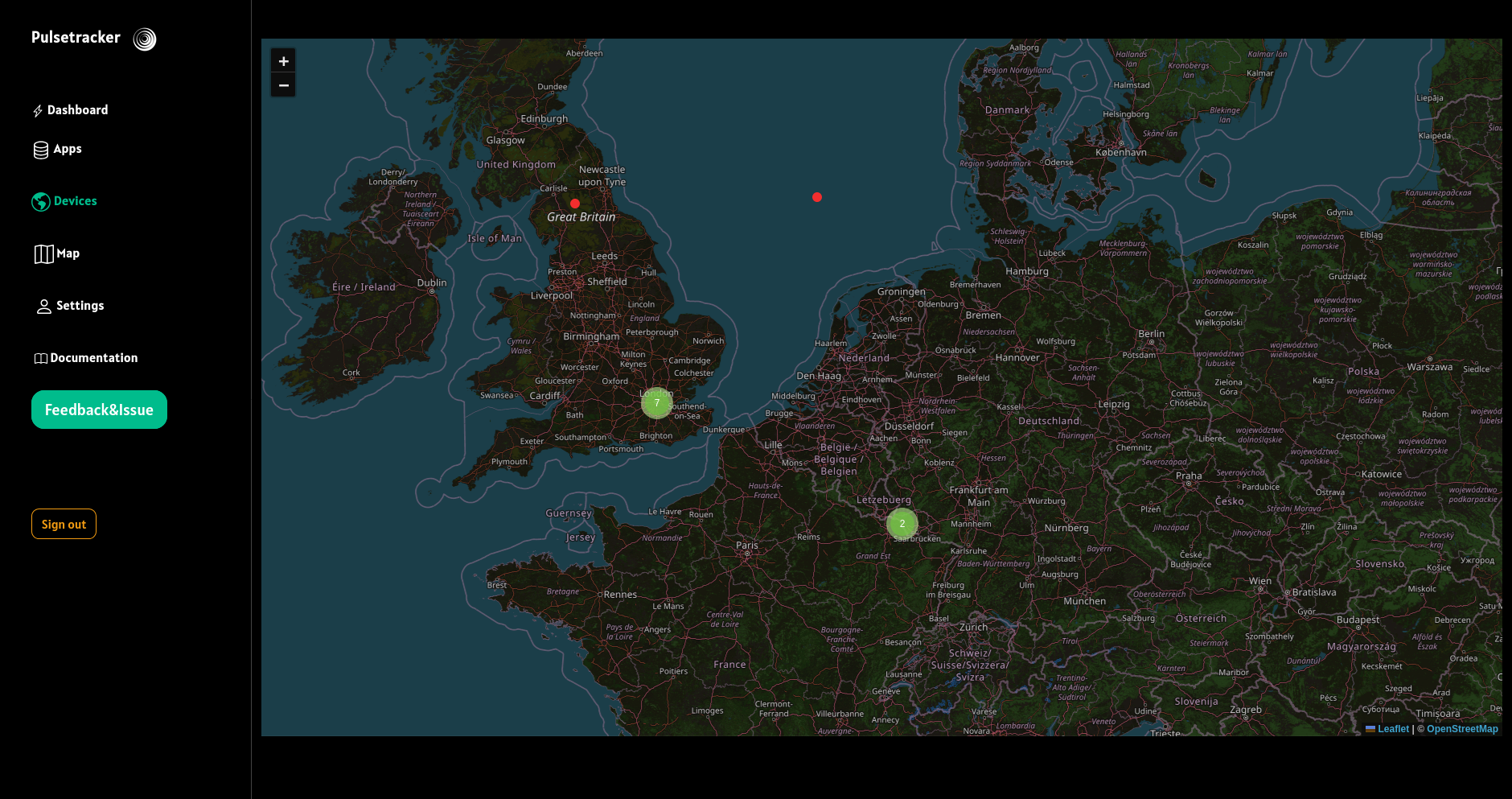Image resolution: width=1512 pixels, height=799 pixels.
Task: Open the London cluster marker showing 7
Action: click(657, 403)
